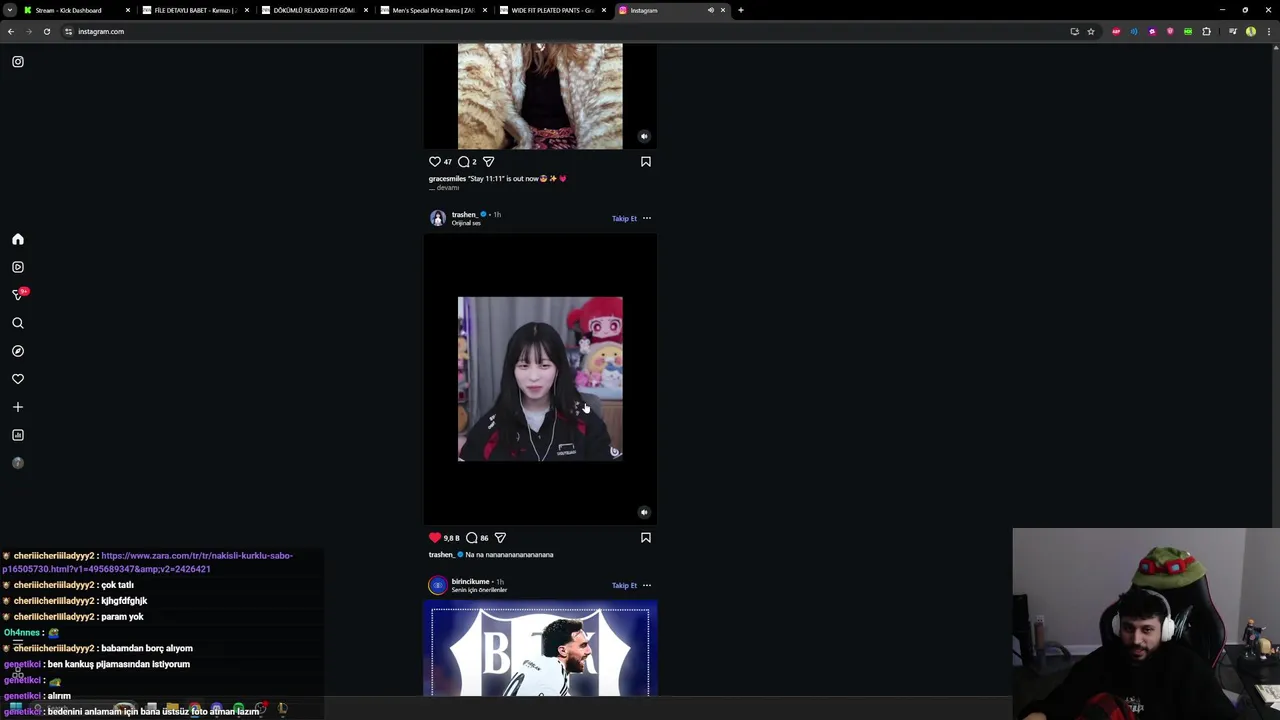Open the profile avatar in the Instagram sidebar
The width and height of the screenshot is (1280, 720).
click(18, 463)
